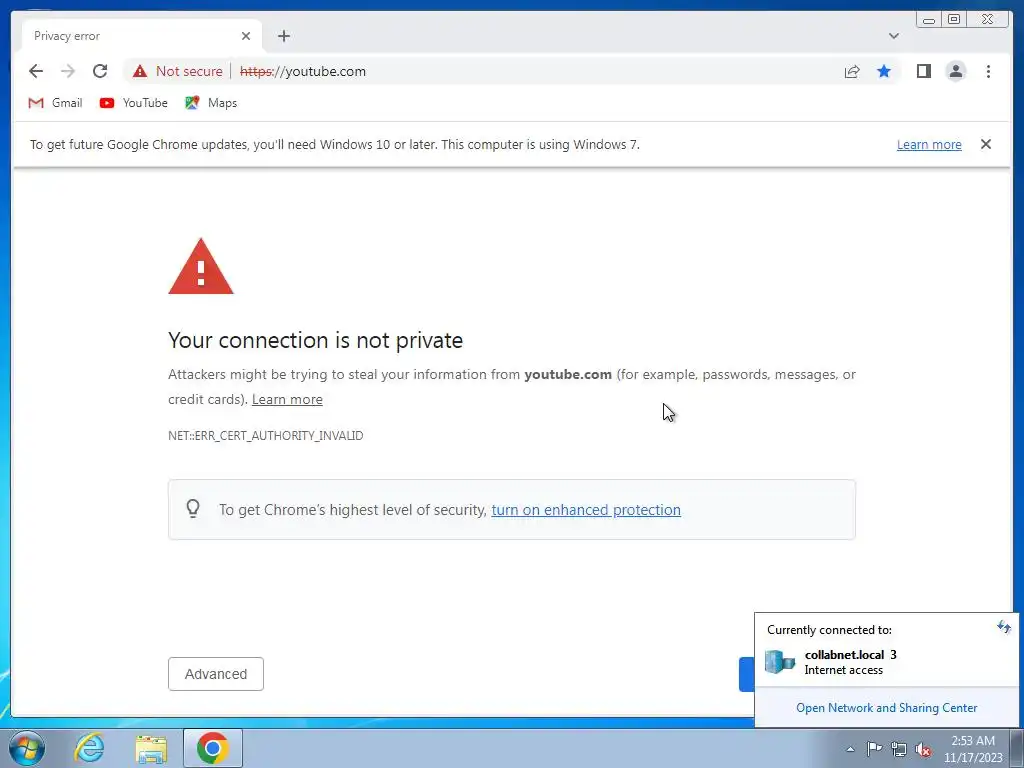Image resolution: width=1024 pixels, height=768 pixels.
Task: Close the Privacy error tab
Action: click(x=246, y=36)
